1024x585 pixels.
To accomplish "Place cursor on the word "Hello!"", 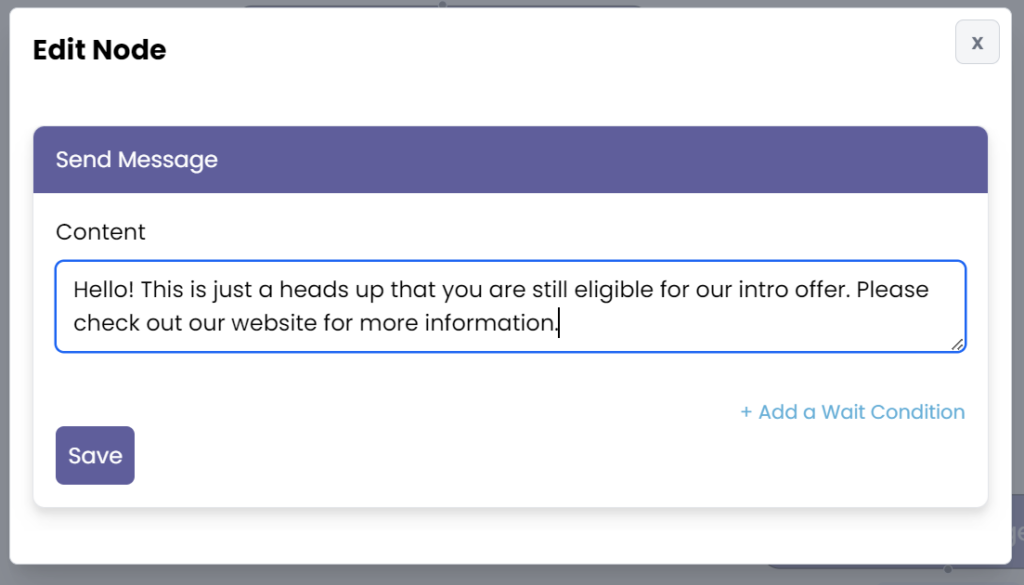I will pos(102,290).
